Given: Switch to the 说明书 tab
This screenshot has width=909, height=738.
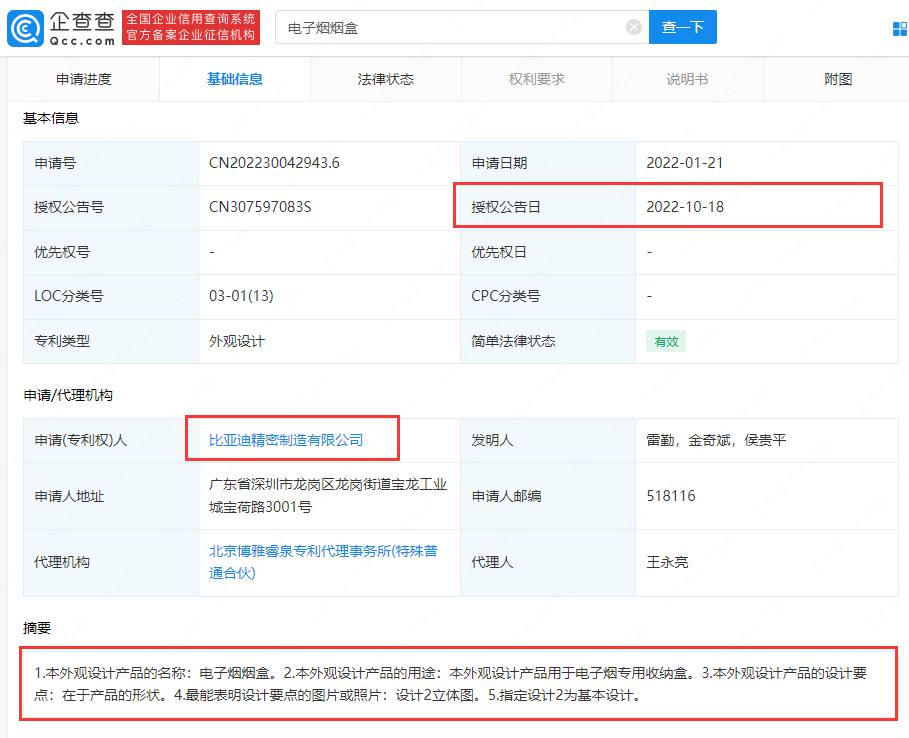Looking at the screenshot, I should [687, 79].
